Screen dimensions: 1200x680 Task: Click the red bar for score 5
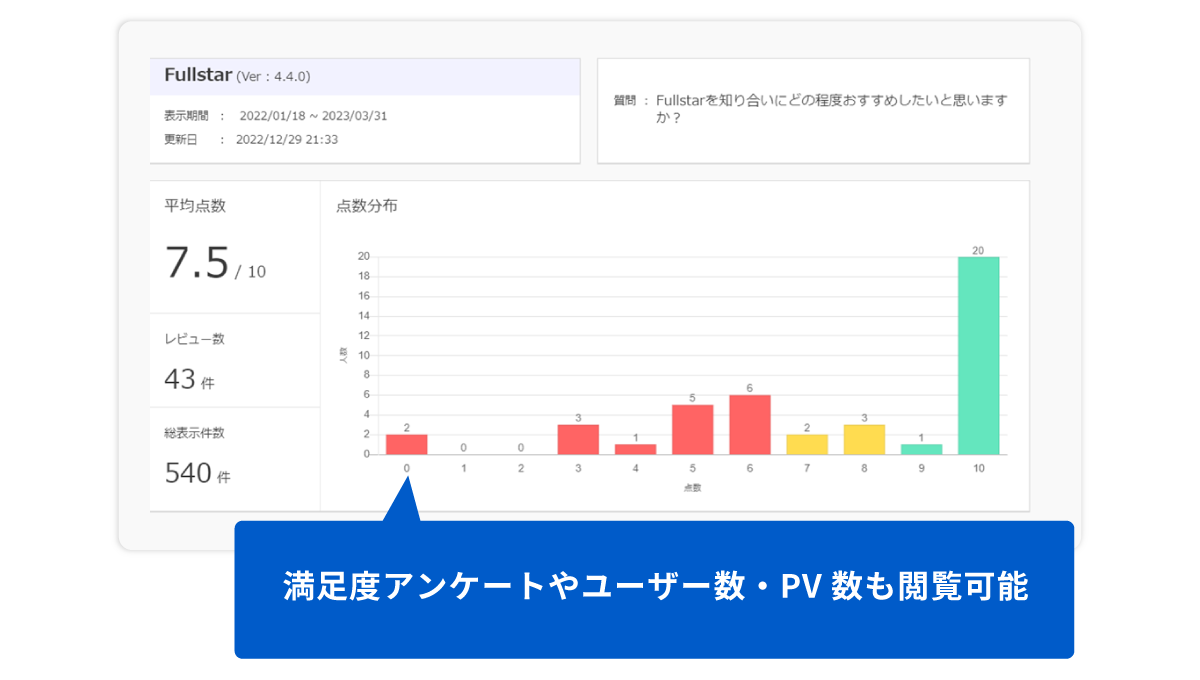pos(692,429)
